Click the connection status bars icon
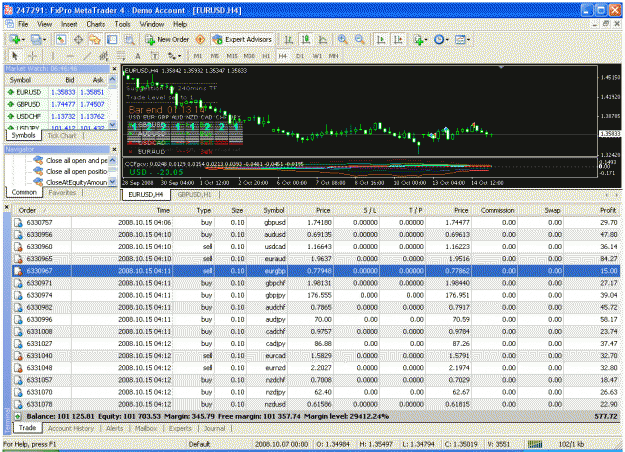This screenshot has width=625, height=452. click(x=535, y=444)
